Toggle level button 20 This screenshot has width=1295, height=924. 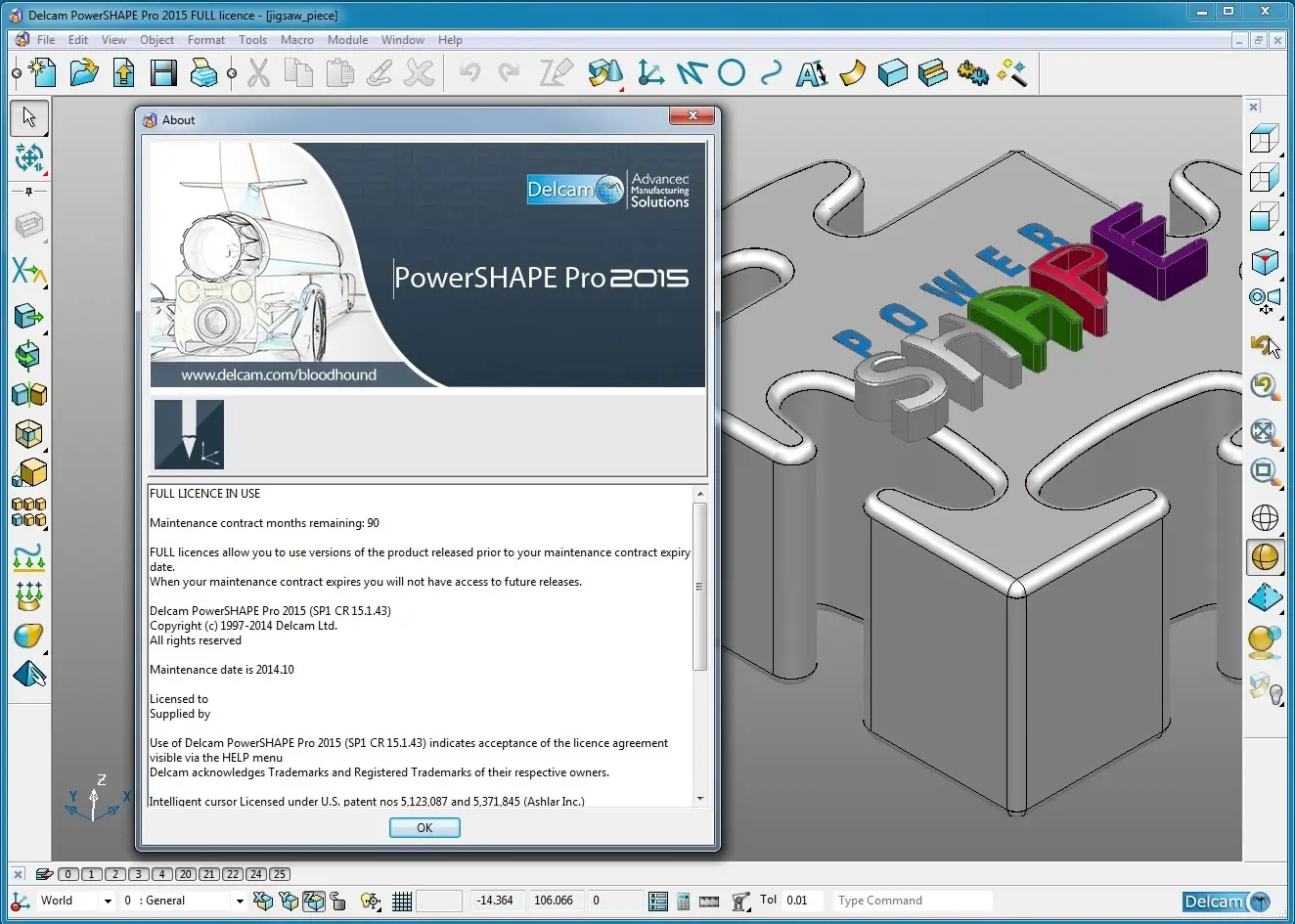pos(186,874)
